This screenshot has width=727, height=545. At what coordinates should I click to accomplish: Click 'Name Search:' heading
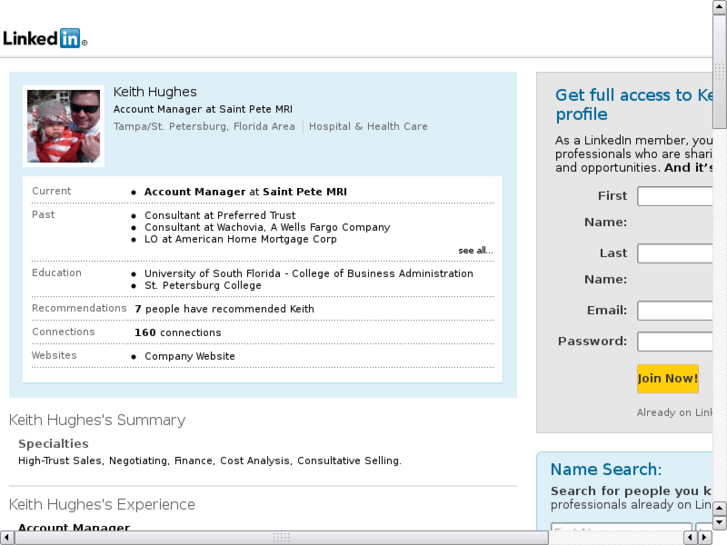click(606, 469)
